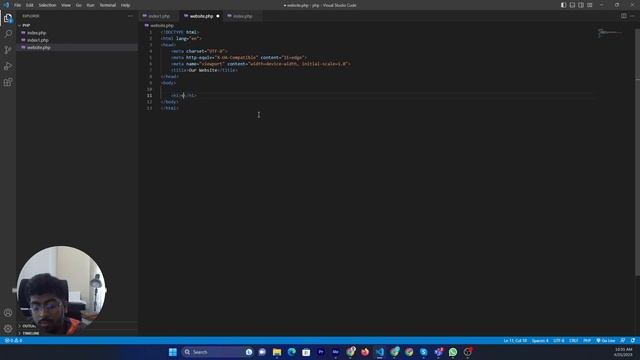Open the Selection menu
The height and width of the screenshot is (360, 640).
click(x=47, y=5)
